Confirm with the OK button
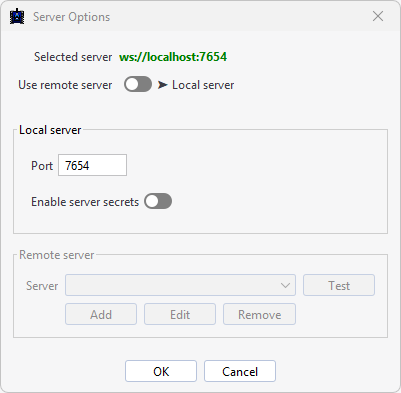The height and width of the screenshot is (393, 401). (161, 371)
